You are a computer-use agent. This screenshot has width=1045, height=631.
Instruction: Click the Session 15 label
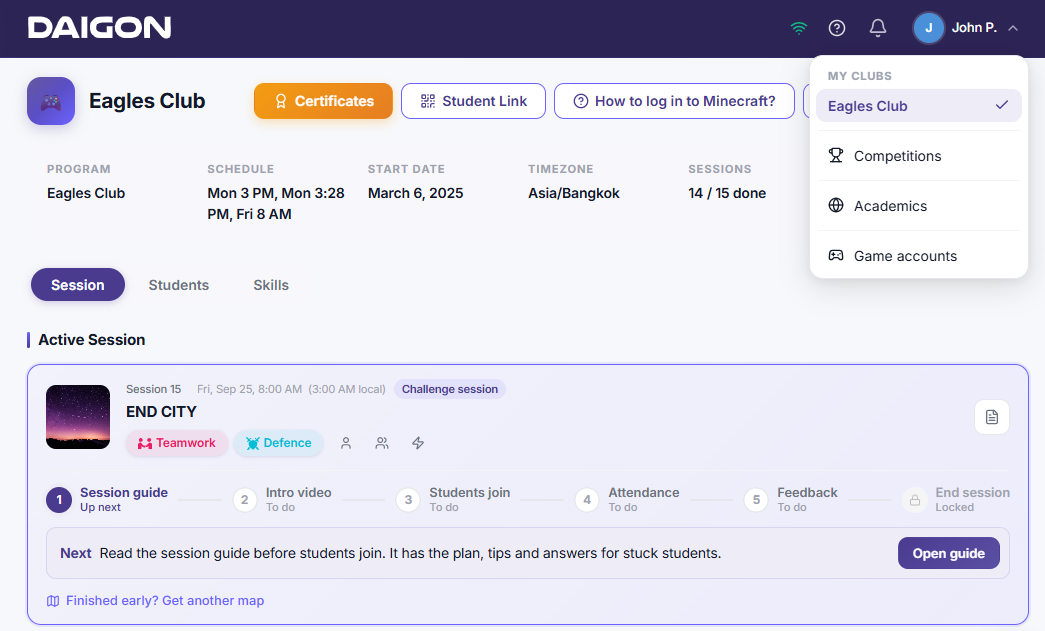153,389
